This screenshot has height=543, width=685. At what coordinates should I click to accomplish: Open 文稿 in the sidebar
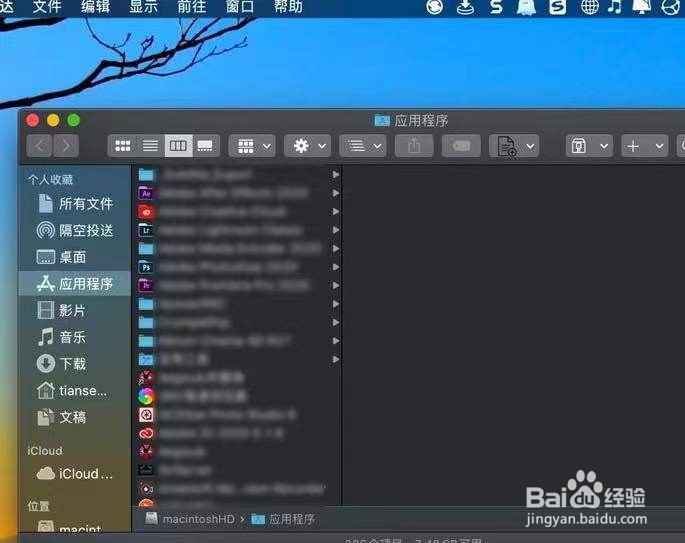pos(61,417)
